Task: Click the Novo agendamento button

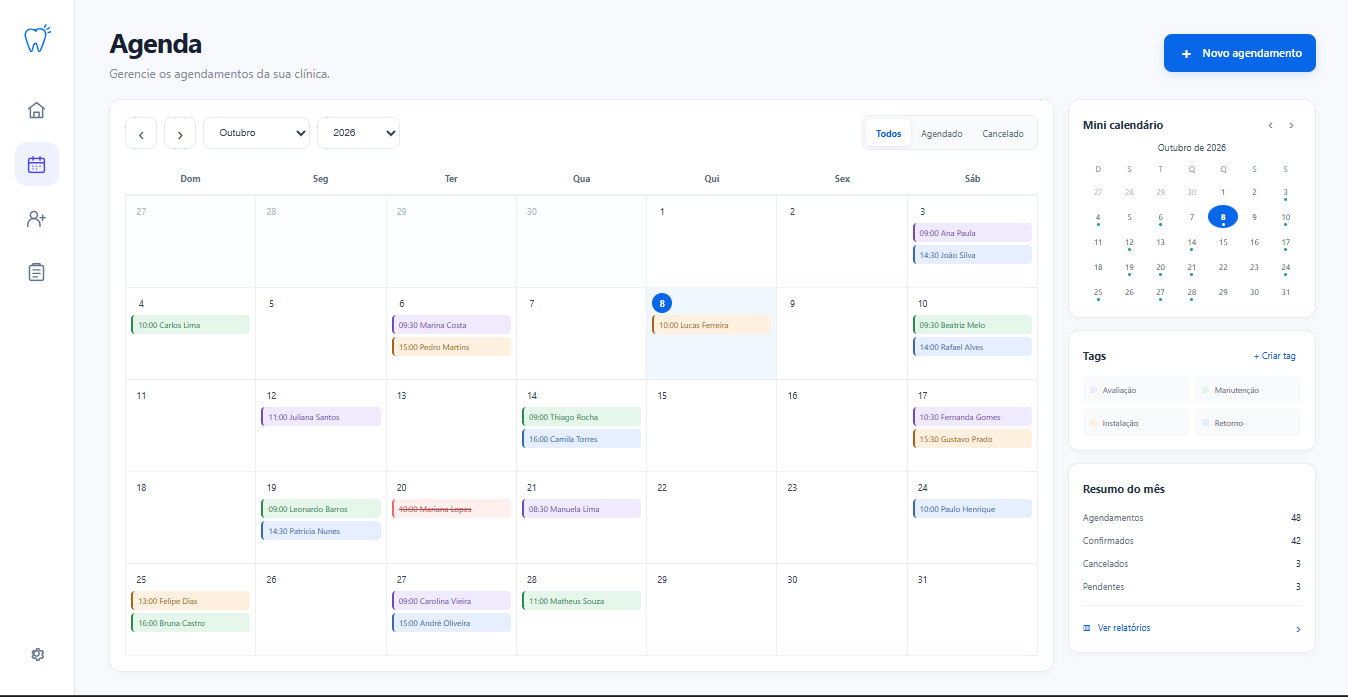Action: [x=1240, y=53]
